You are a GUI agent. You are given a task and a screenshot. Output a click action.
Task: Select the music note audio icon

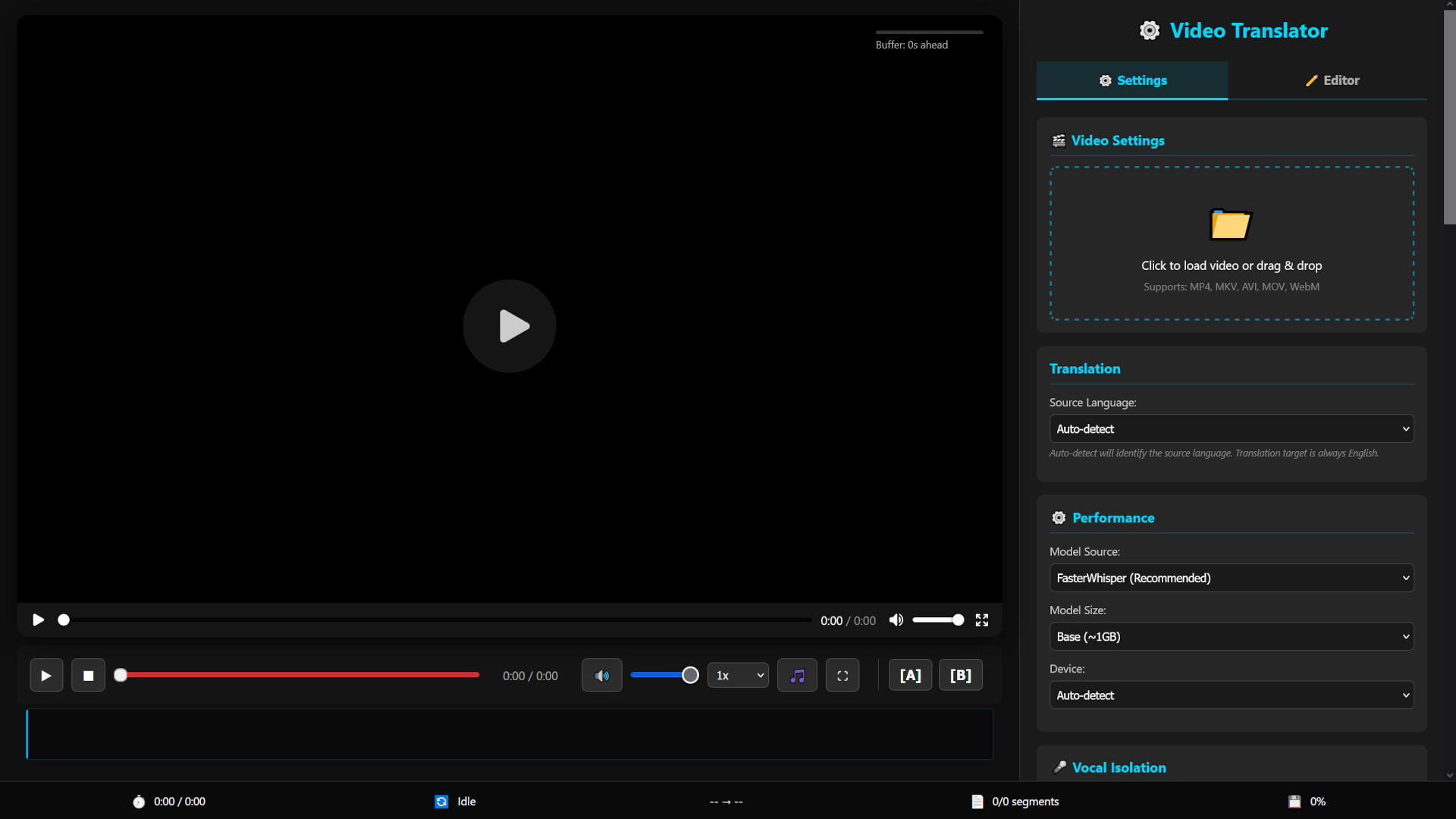click(x=797, y=675)
